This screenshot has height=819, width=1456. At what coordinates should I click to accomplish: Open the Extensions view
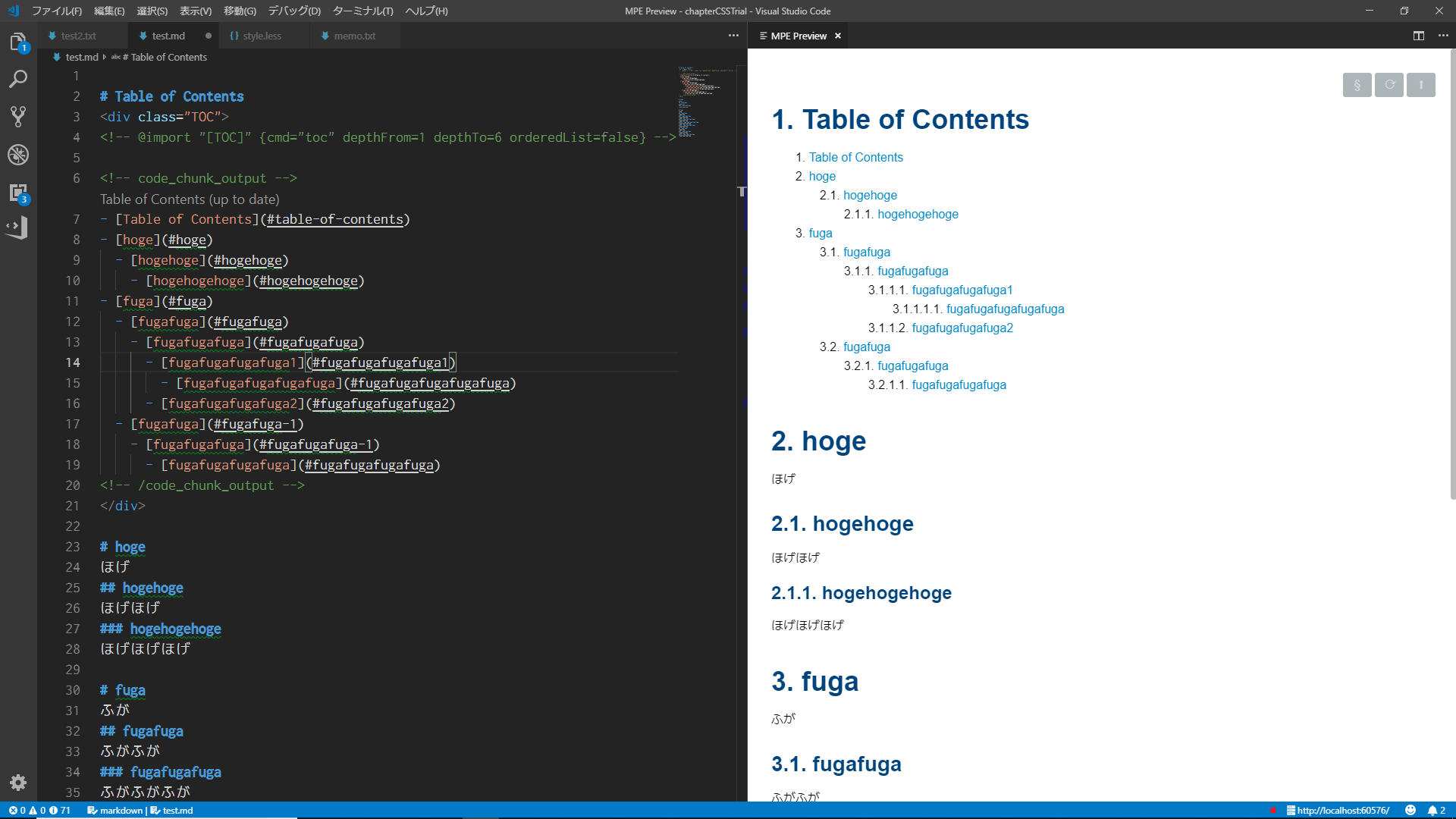pos(18,192)
